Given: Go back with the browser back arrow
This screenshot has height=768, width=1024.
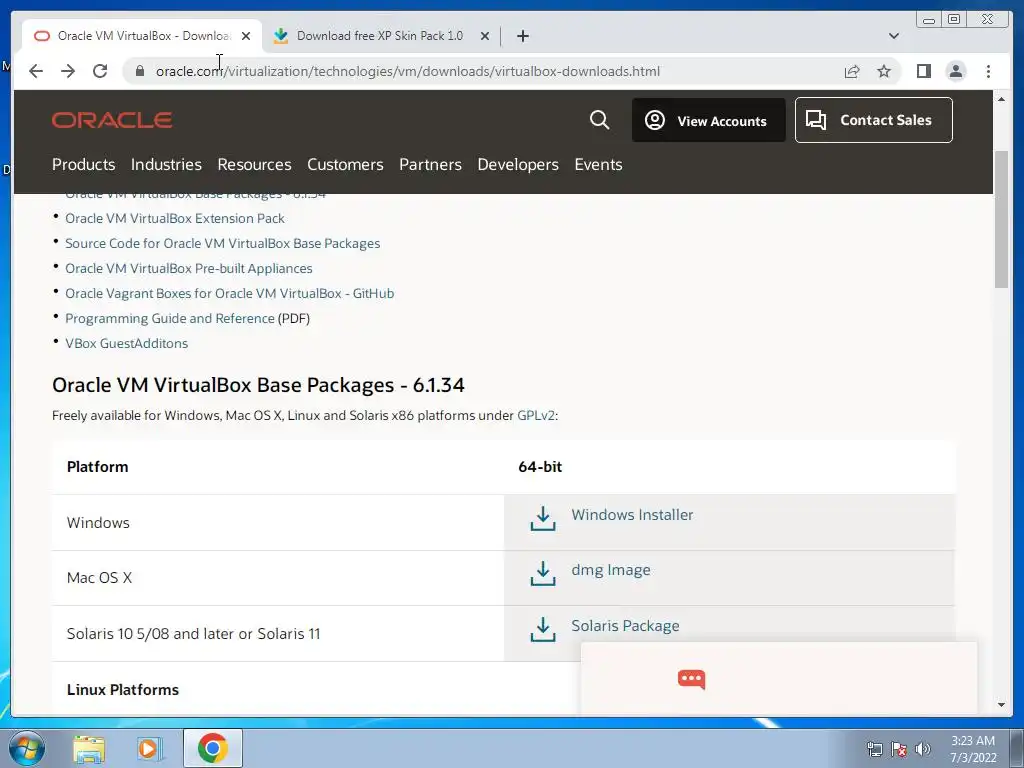Looking at the screenshot, I should tap(36, 71).
